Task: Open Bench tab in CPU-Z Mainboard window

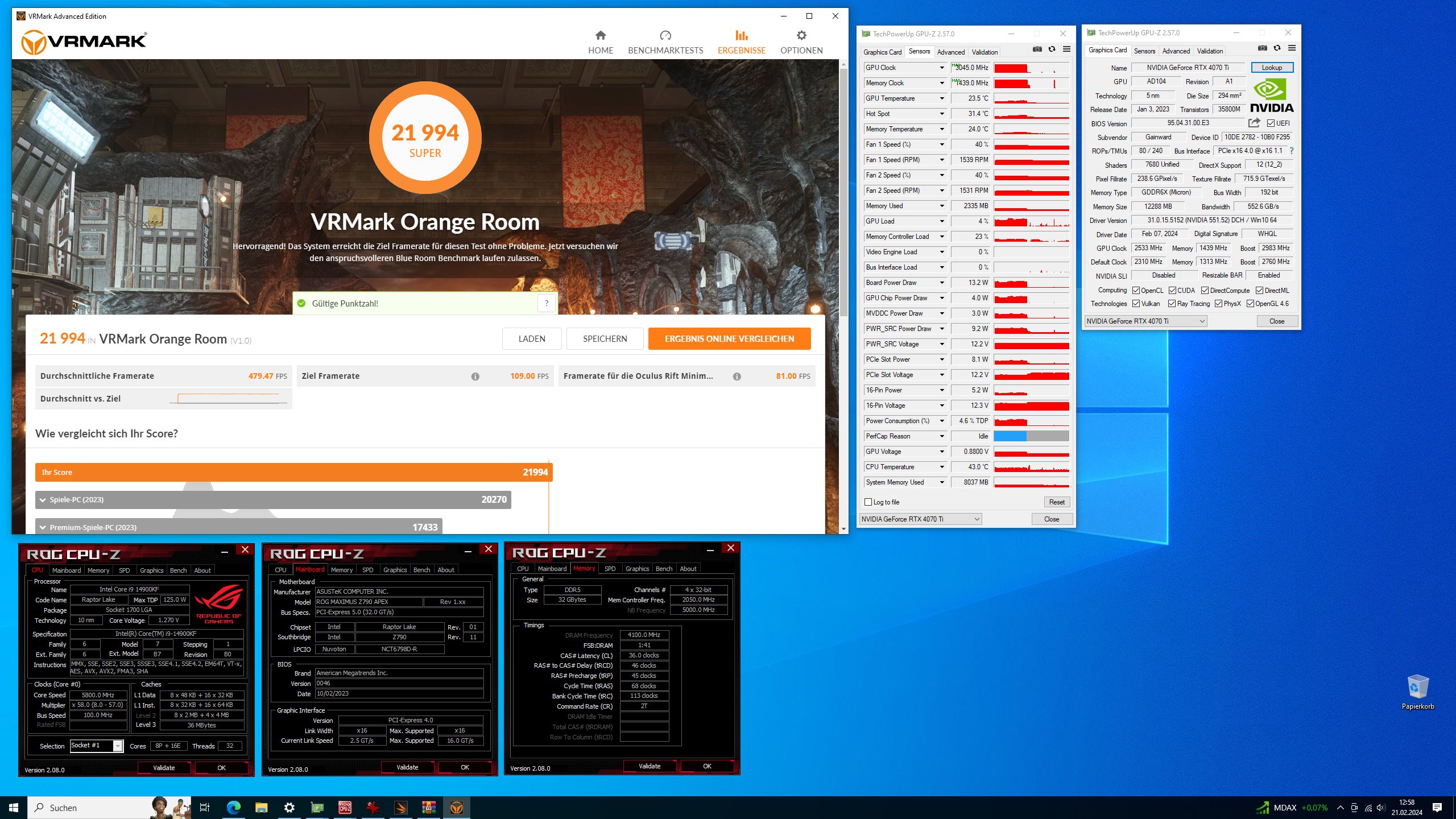Action: 421,570
